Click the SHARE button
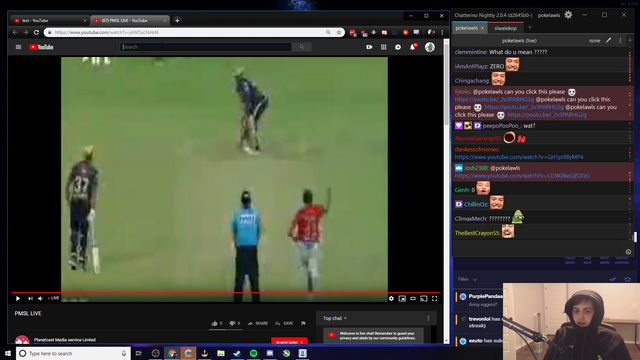Image resolution: width=640 pixels, height=360 pixels. [x=258, y=323]
